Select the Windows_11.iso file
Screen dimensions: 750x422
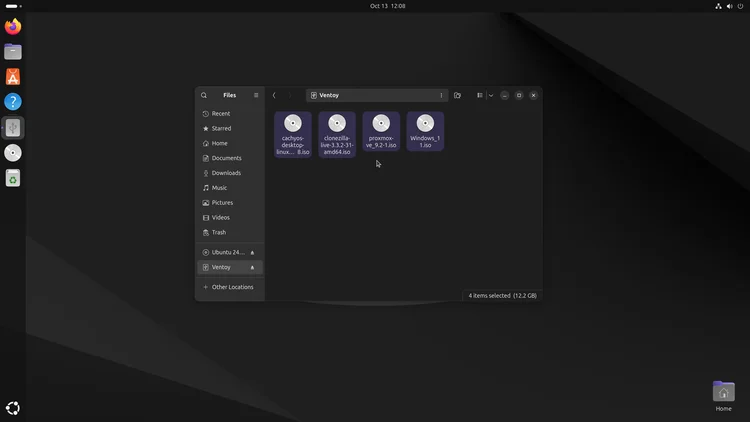tap(425, 131)
